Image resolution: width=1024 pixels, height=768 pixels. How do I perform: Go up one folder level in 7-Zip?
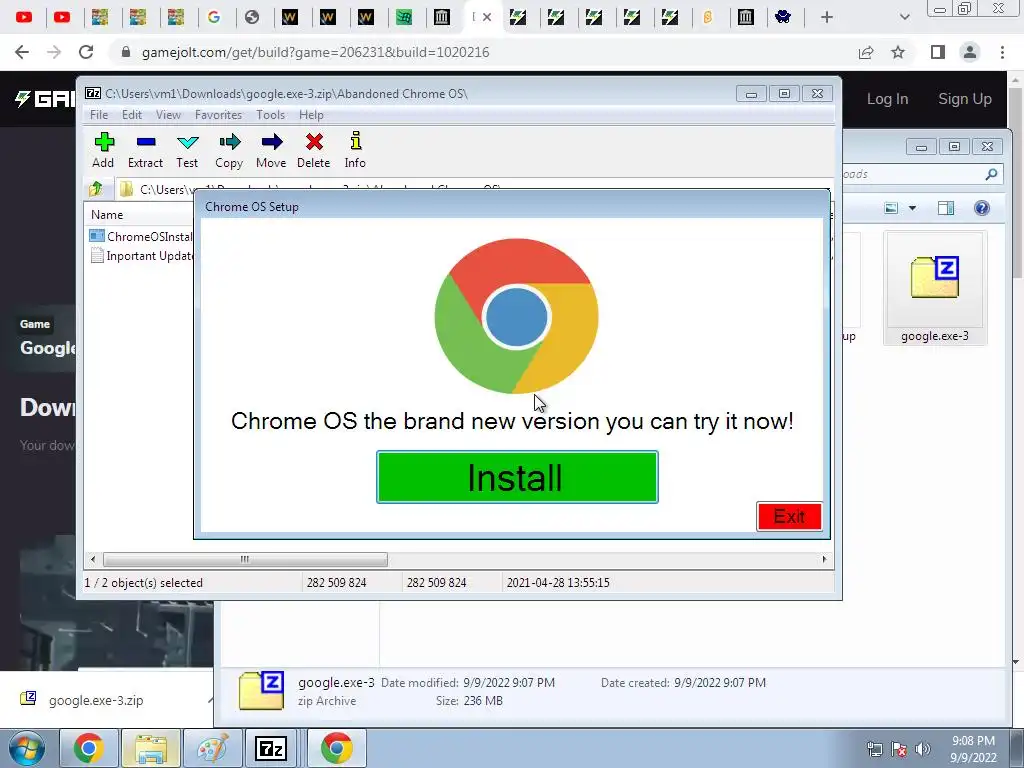pyautogui.click(x=96, y=189)
